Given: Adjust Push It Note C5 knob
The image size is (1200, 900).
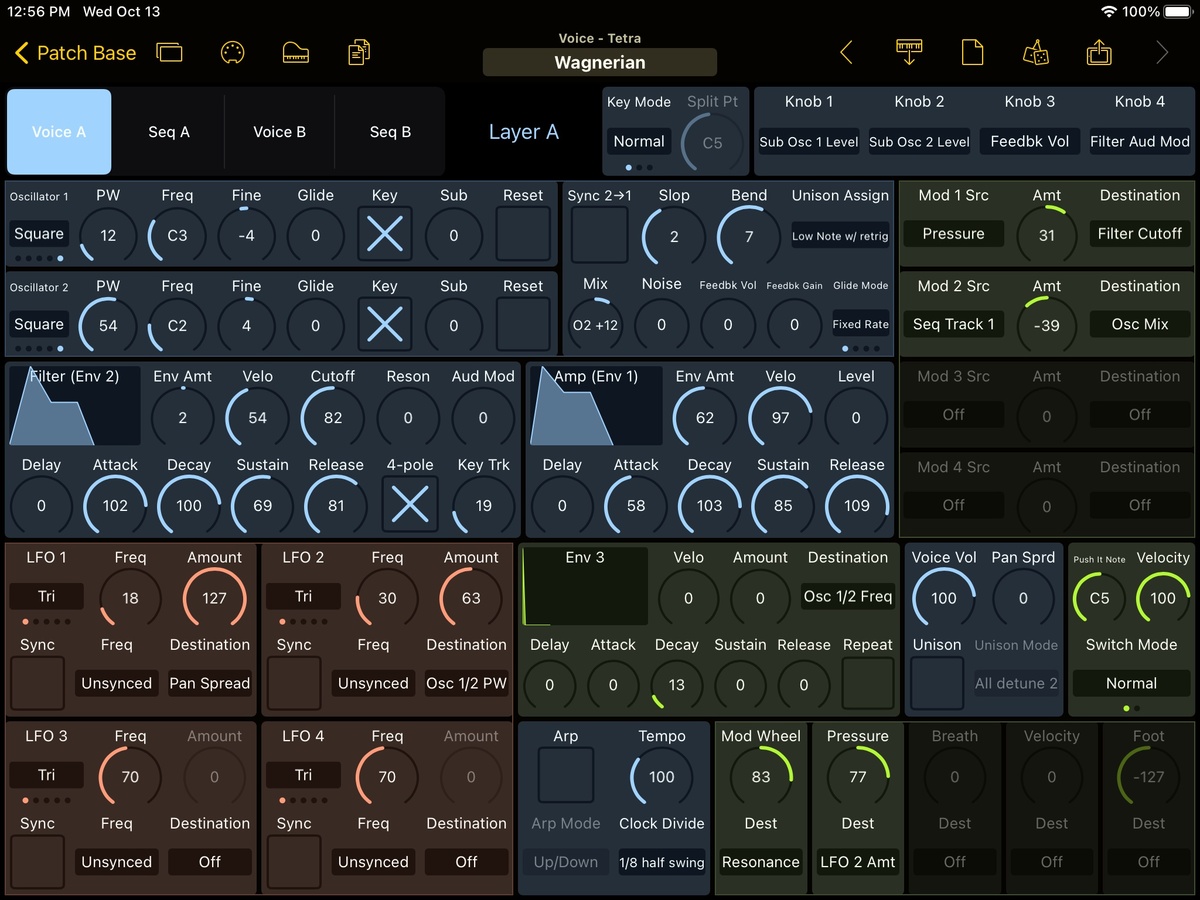Looking at the screenshot, I should (1099, 598).
